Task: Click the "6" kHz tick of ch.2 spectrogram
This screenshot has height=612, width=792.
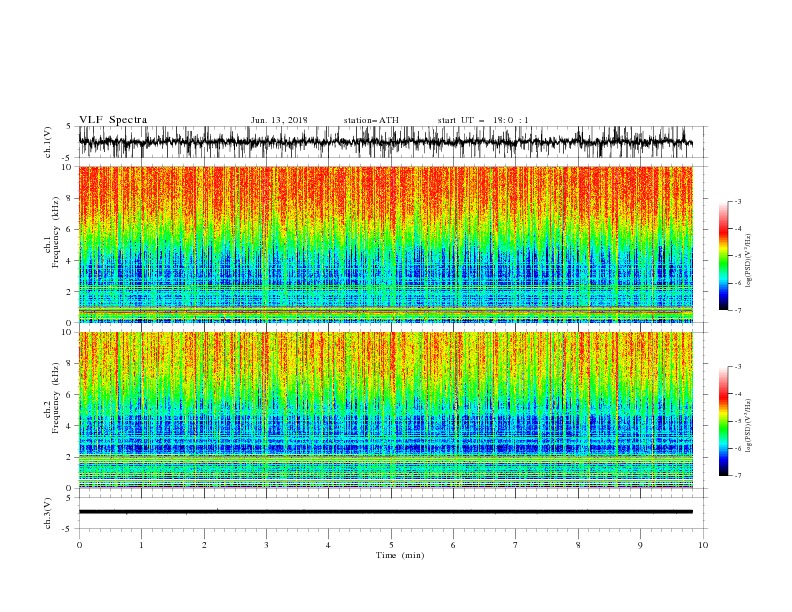Action: (70, 395)
